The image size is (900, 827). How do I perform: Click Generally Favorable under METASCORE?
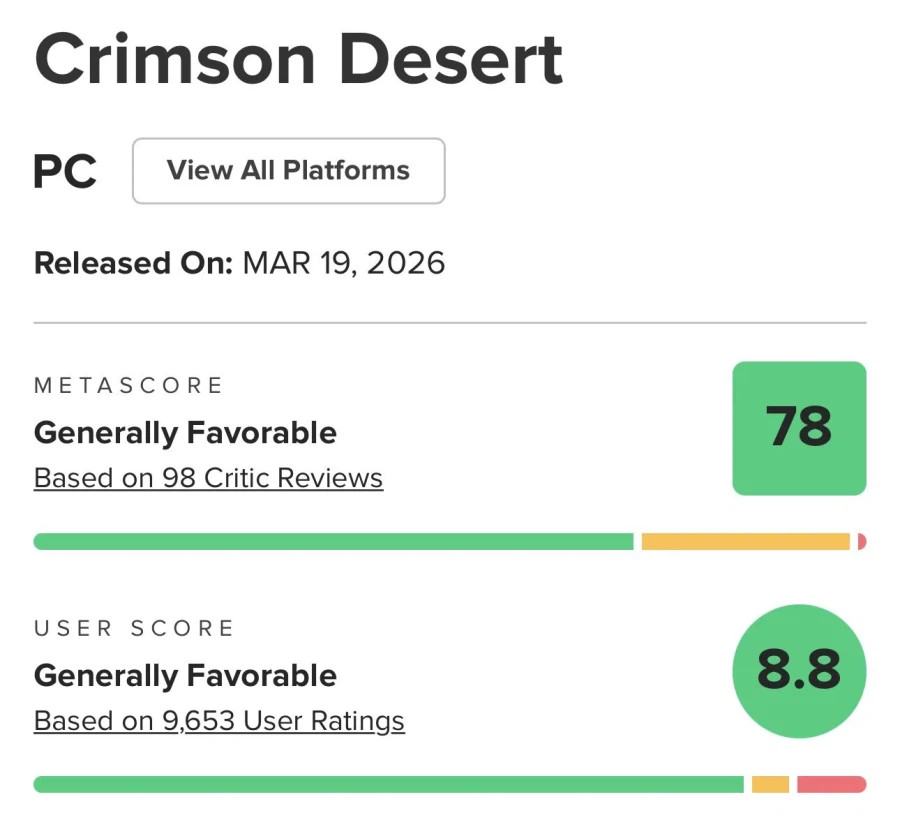tap(185, 433)
